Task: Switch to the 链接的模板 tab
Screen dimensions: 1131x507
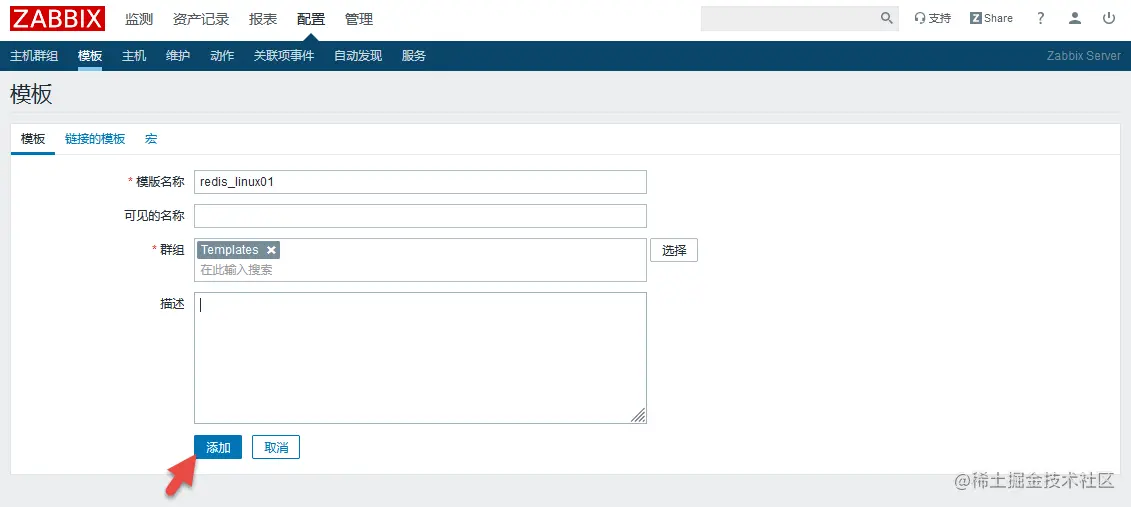Action: [x=95, y=139]
